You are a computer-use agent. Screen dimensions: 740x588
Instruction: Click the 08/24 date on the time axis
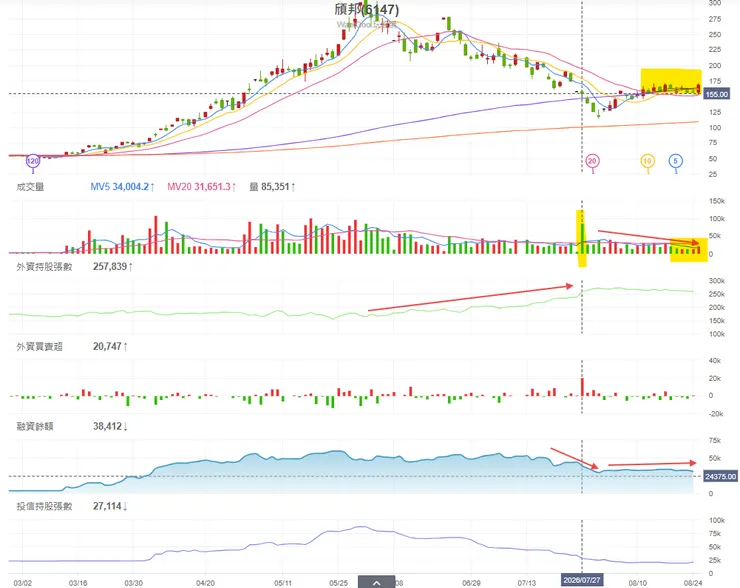693,583
